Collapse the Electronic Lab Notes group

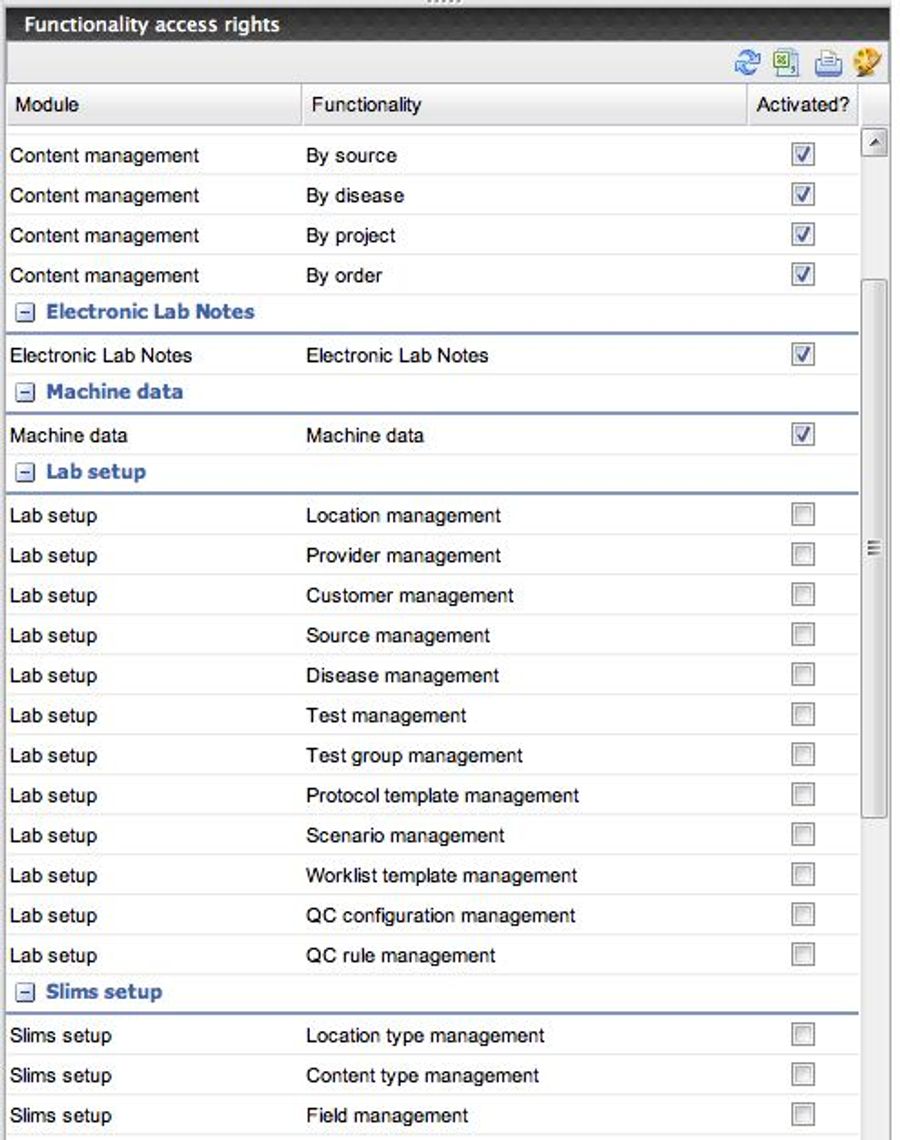(x=25, y=311)
